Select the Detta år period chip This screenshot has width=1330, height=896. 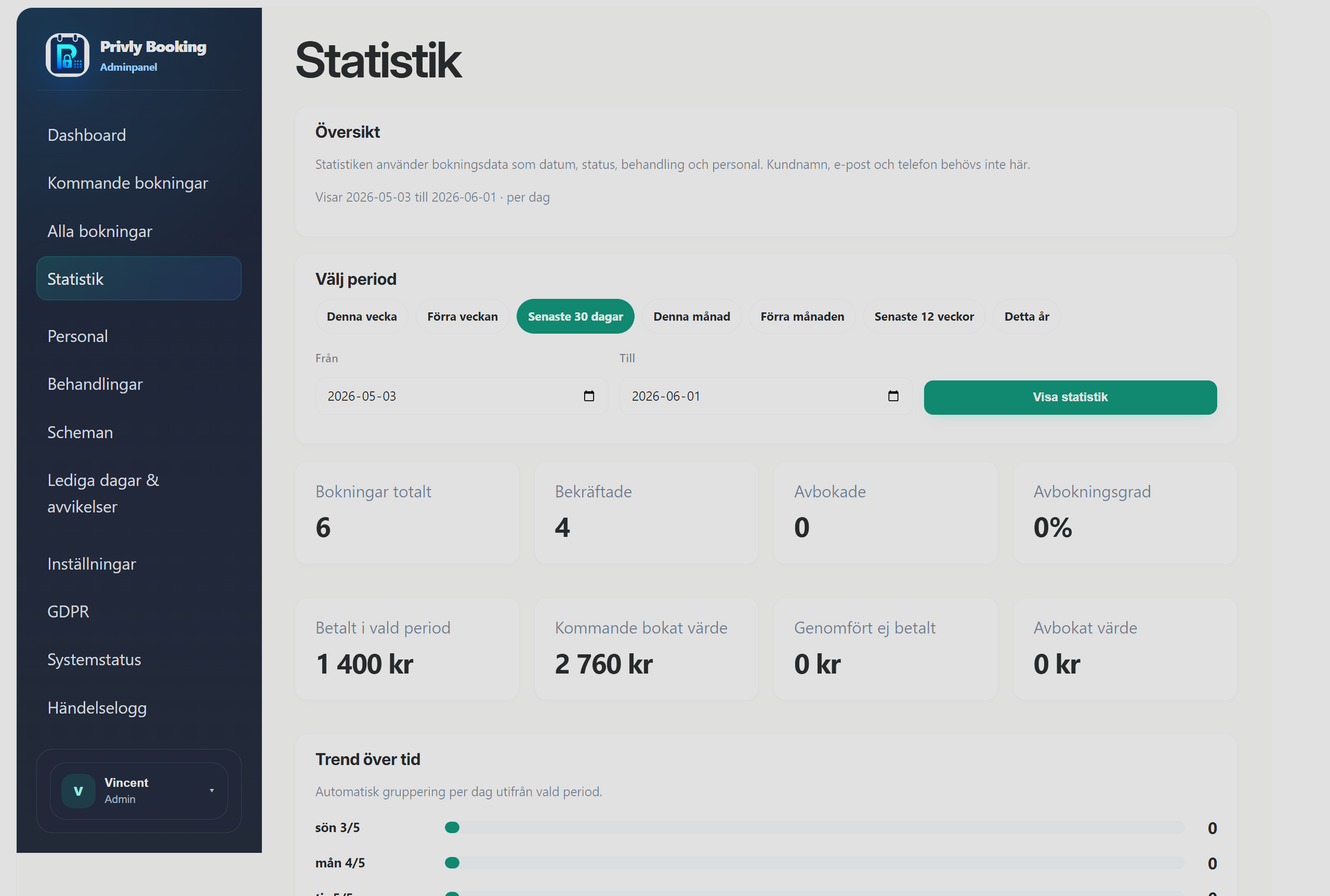click(1026, 317)
